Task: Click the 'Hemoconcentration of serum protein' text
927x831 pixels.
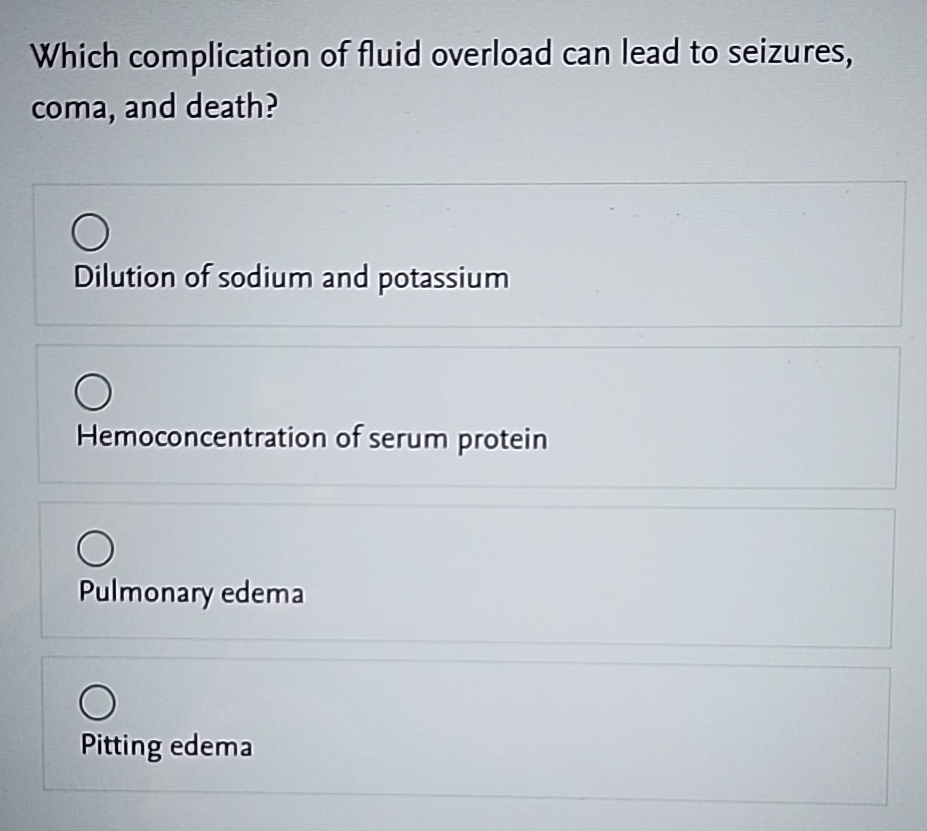Action: [x=311, y=438]
